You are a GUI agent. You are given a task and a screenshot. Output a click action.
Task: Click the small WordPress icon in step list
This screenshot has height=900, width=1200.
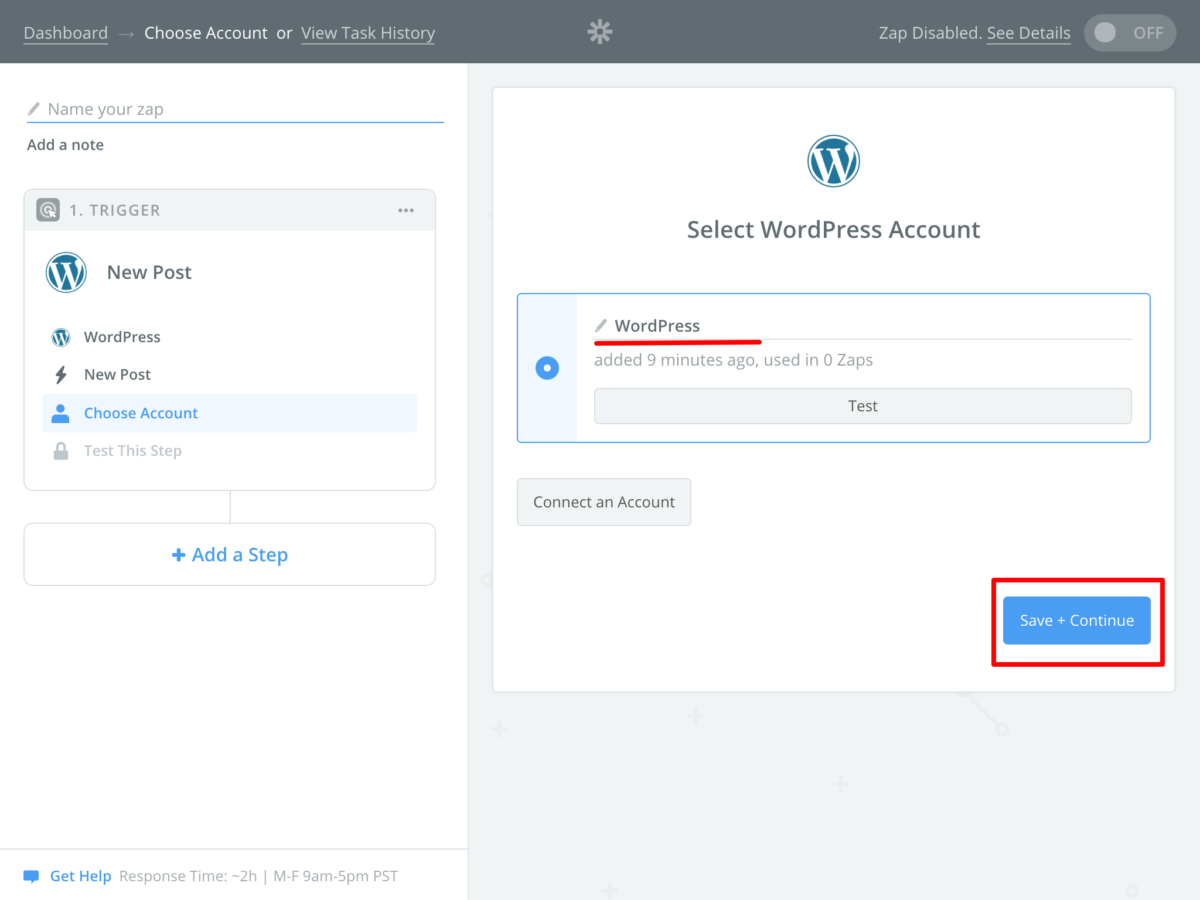pos(61,337)
